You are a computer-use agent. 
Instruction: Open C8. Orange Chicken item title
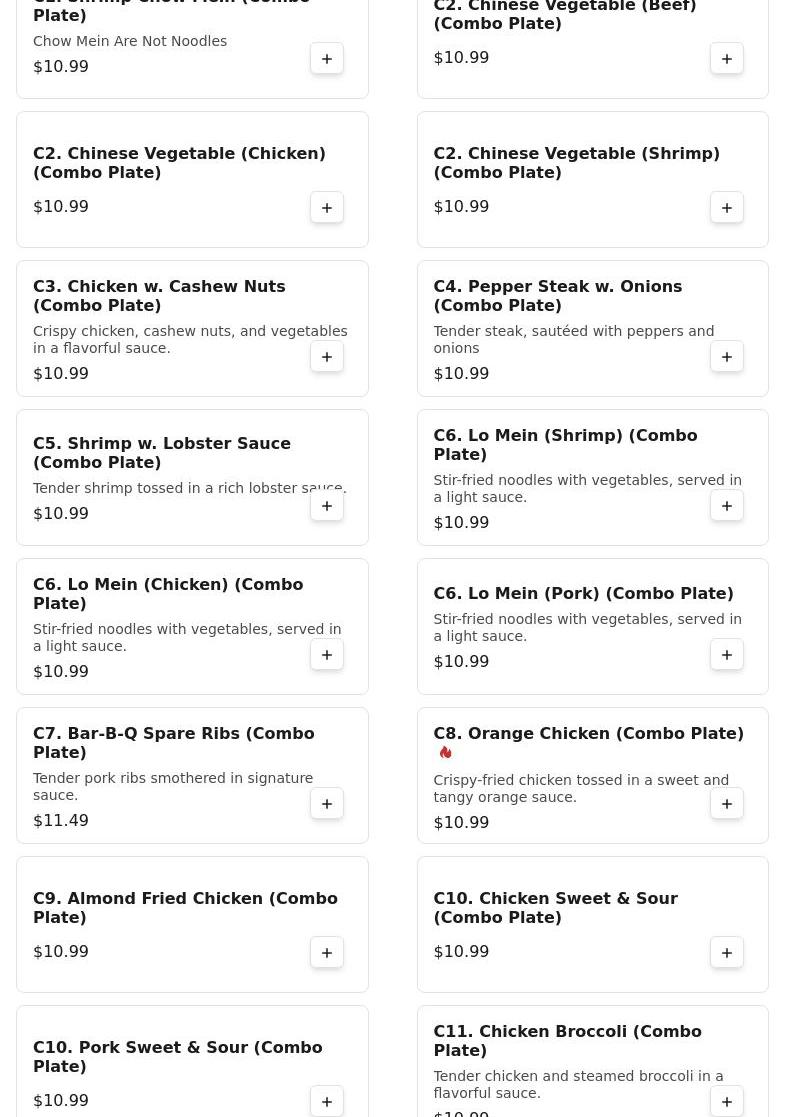click(x=588, y=734)
